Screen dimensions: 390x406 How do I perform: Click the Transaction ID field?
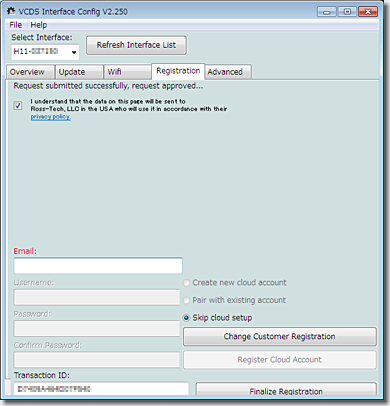tap(101, 389)
